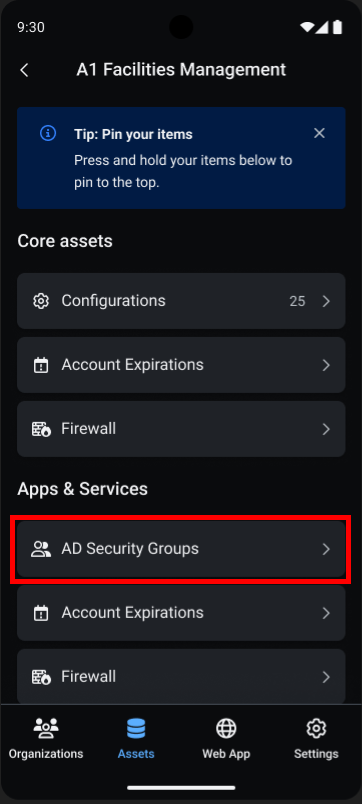Dismiss the Pin your items tip
Viewport: 362px width, 804px height.
pyautogui.click(x=319, y=134)
